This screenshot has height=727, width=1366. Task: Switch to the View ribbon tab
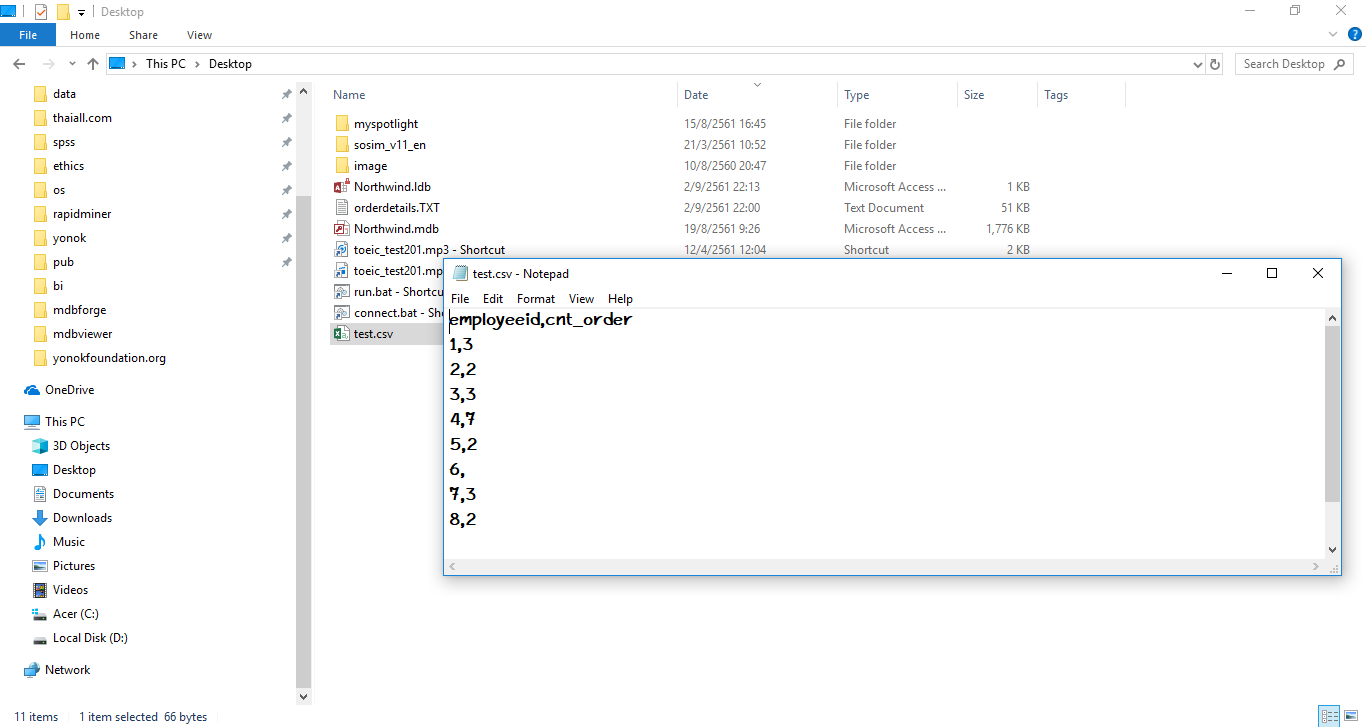tap(199, 35)
